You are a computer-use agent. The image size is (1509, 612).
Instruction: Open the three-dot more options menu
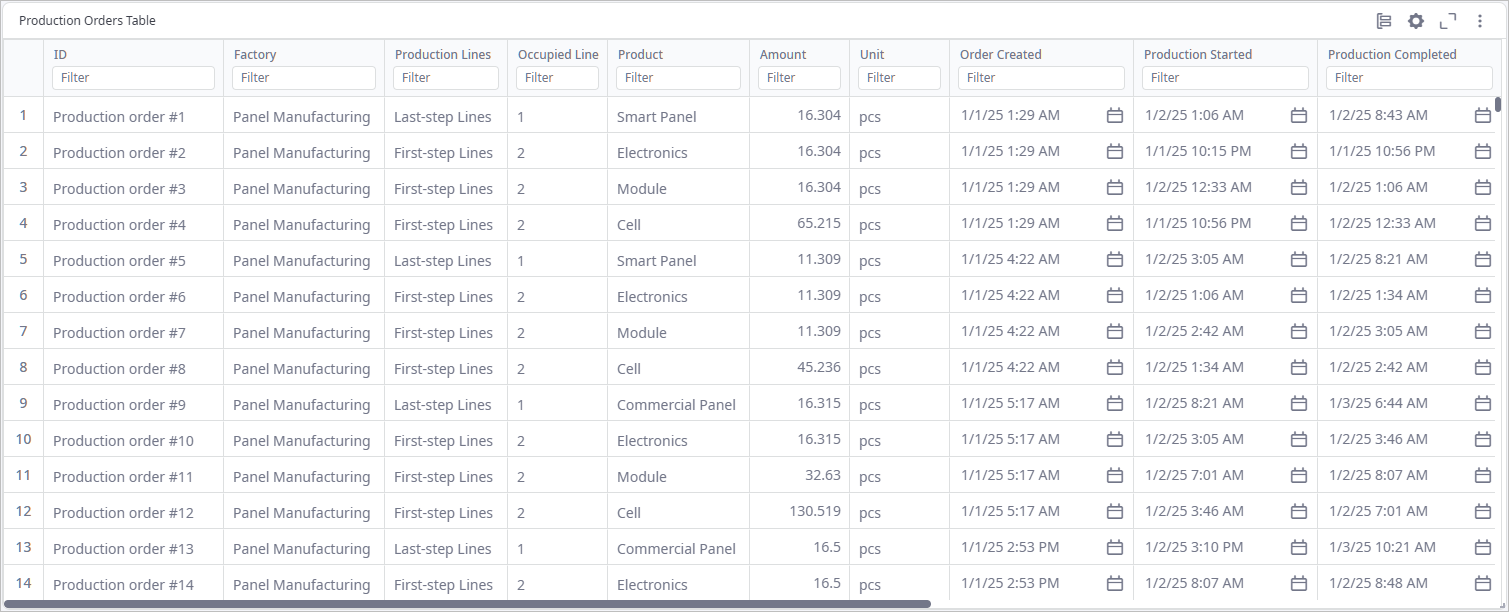pos(1480,21)
